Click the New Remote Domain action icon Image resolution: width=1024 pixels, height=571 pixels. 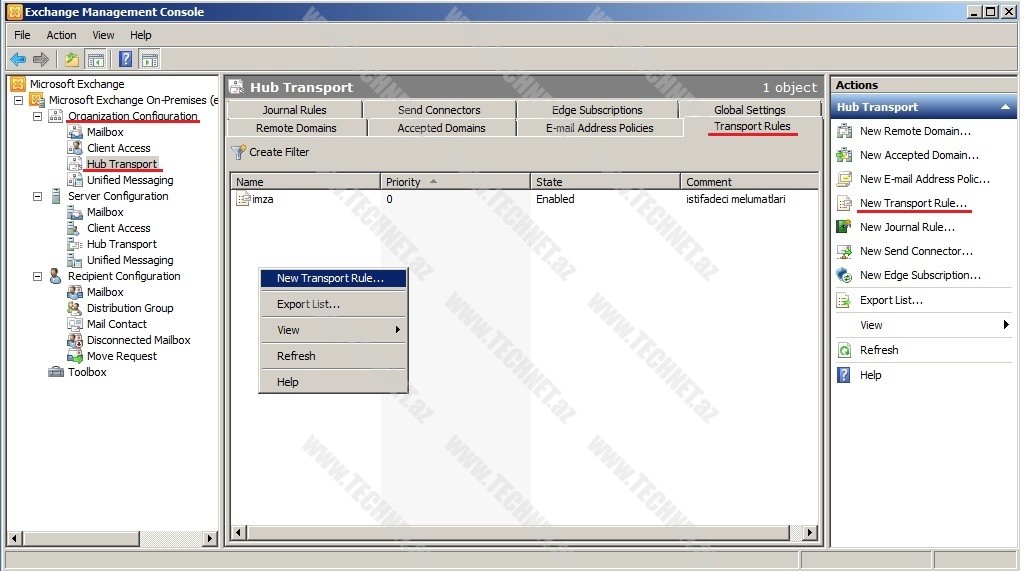click(x=843, y=131)
